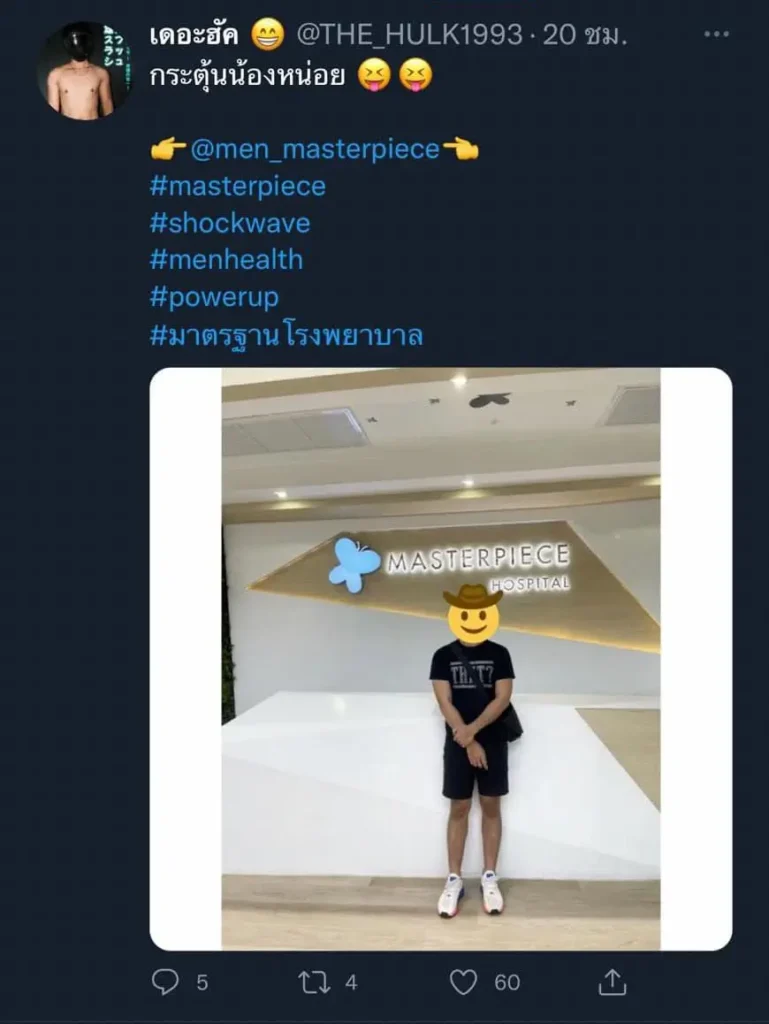Open the tweet's three-dot more options menu
The width and height of the screenshot is (769, 1024).
click(716, 34)
